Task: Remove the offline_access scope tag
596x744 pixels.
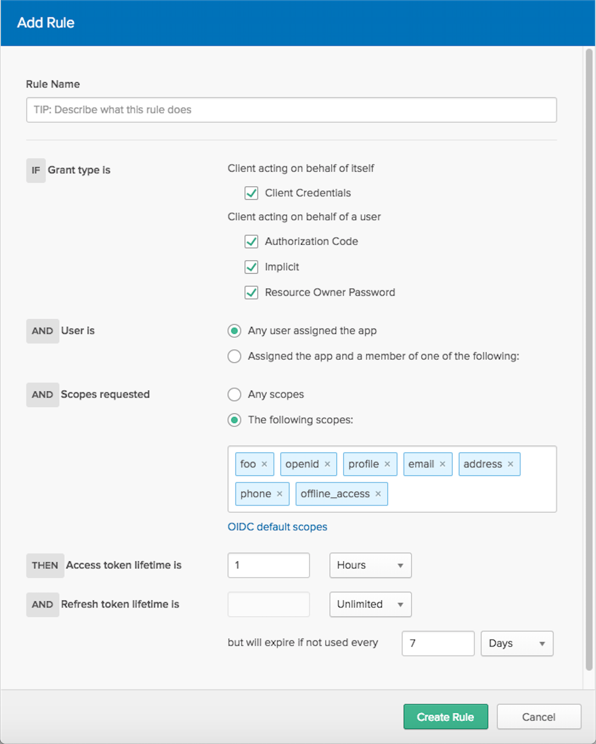Action: point(378,494)
